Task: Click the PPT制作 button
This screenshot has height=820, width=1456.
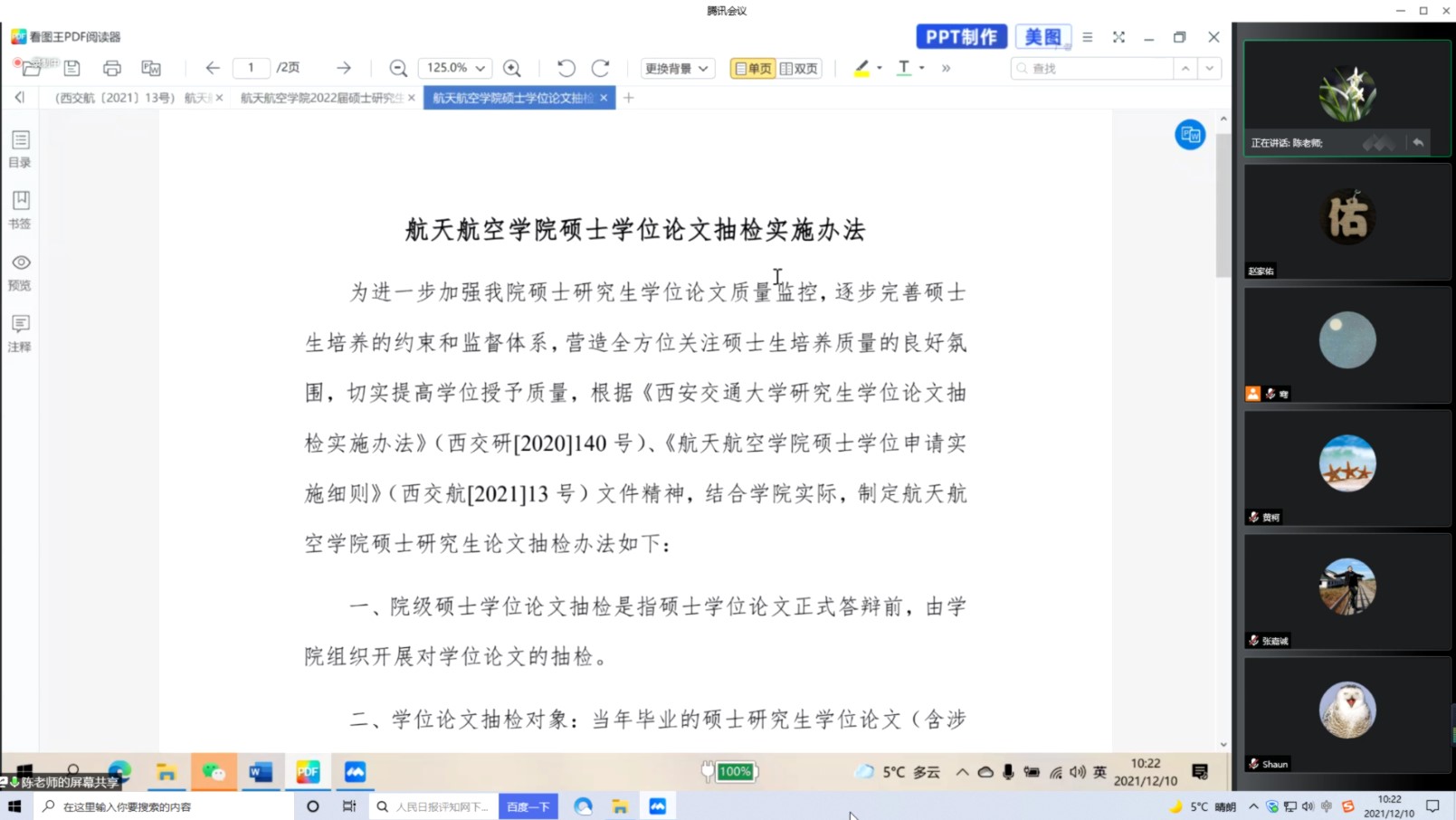Action: coord(961,37)
